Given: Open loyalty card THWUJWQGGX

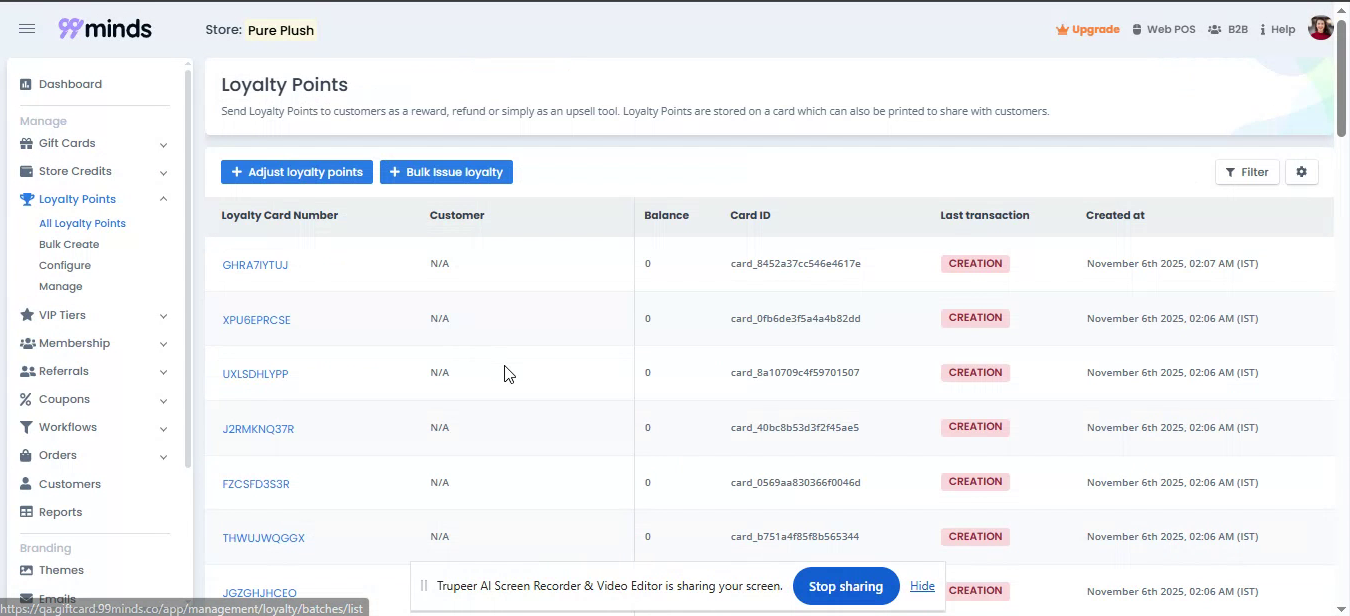Looking at the screenshot, I should pyautogui.click(x=263, y=538).
